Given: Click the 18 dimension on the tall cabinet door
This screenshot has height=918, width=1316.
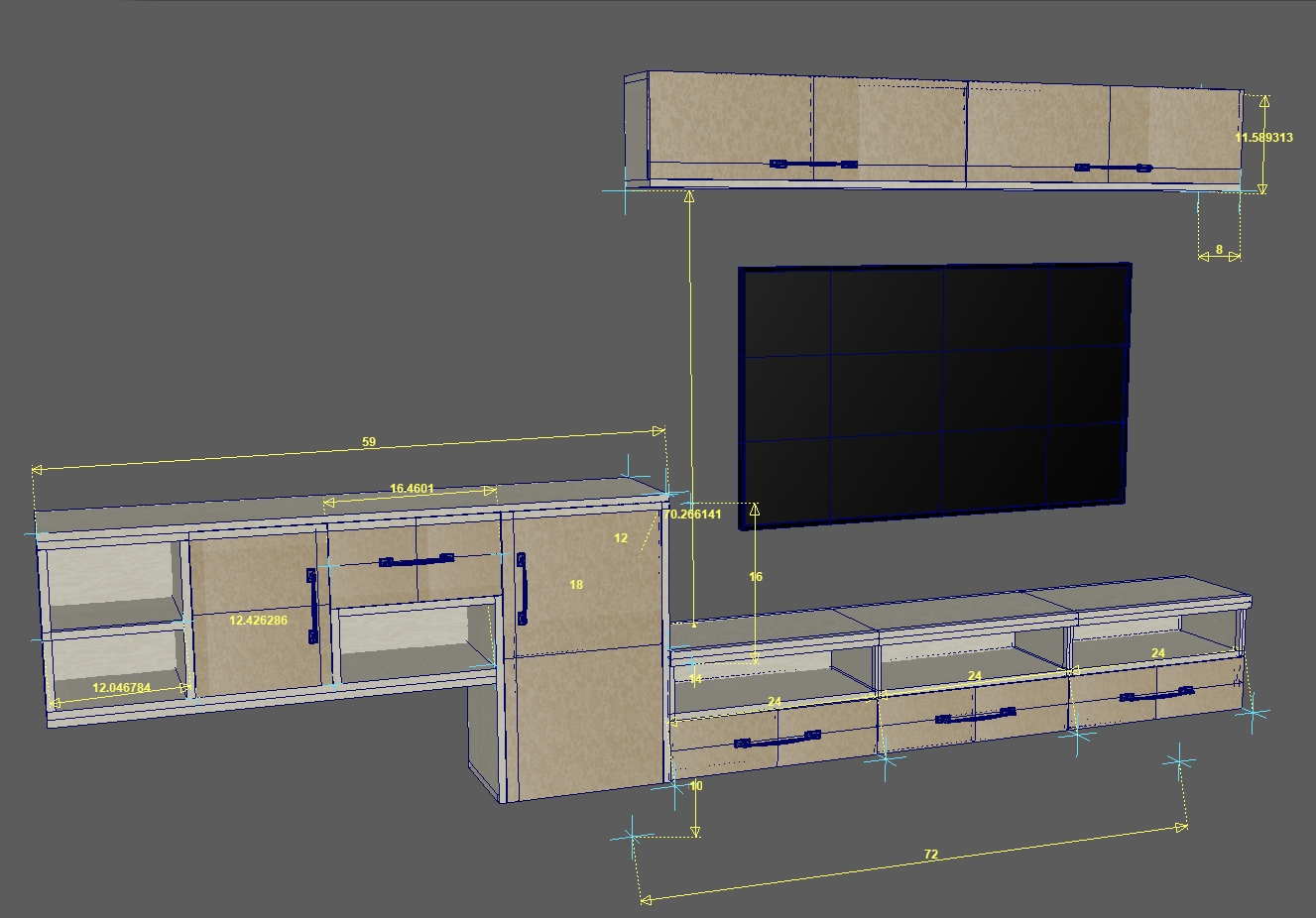Looking at the screenshot, I should point(576,585).
